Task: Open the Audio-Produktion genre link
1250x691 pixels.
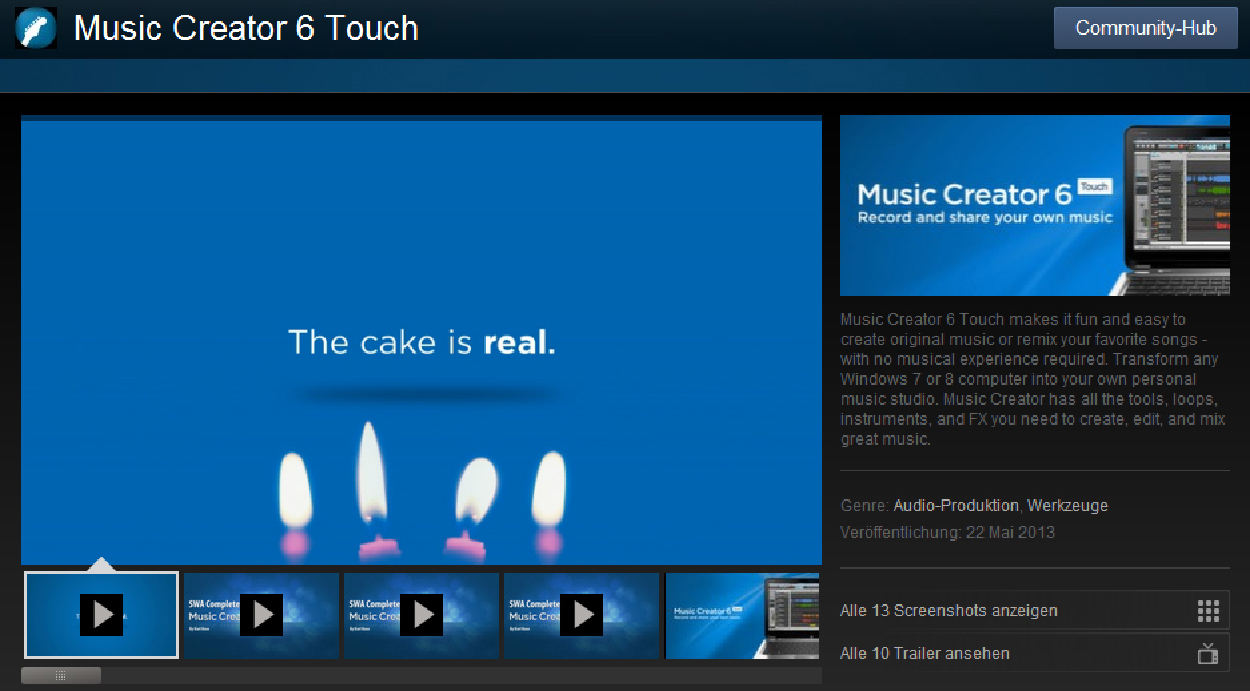Action: 956,506
